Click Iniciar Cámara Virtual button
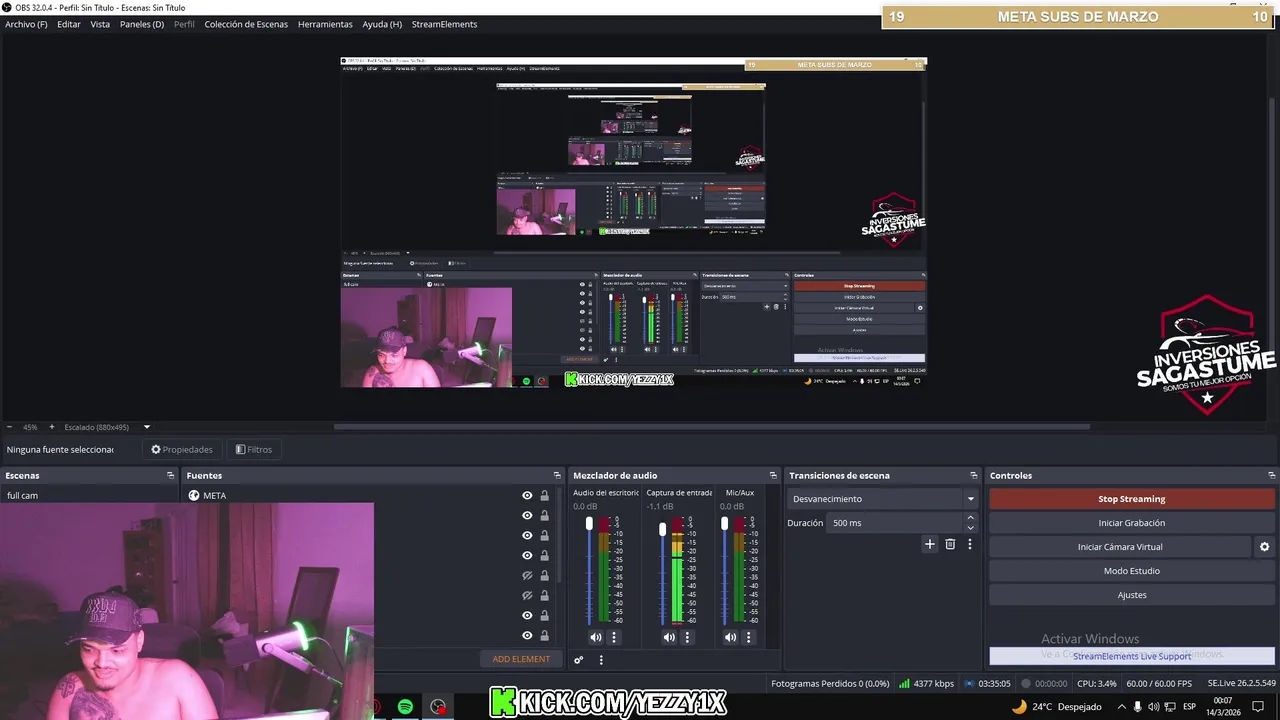 [x=1120, y=547]
